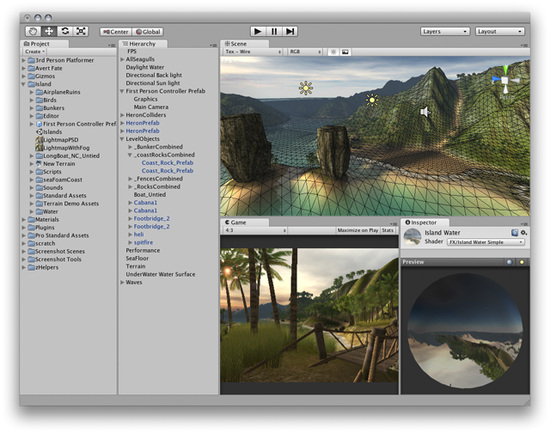Screen dimensions: 550x433
Task: Select the Move transform tool
Action: coord(49,31)
